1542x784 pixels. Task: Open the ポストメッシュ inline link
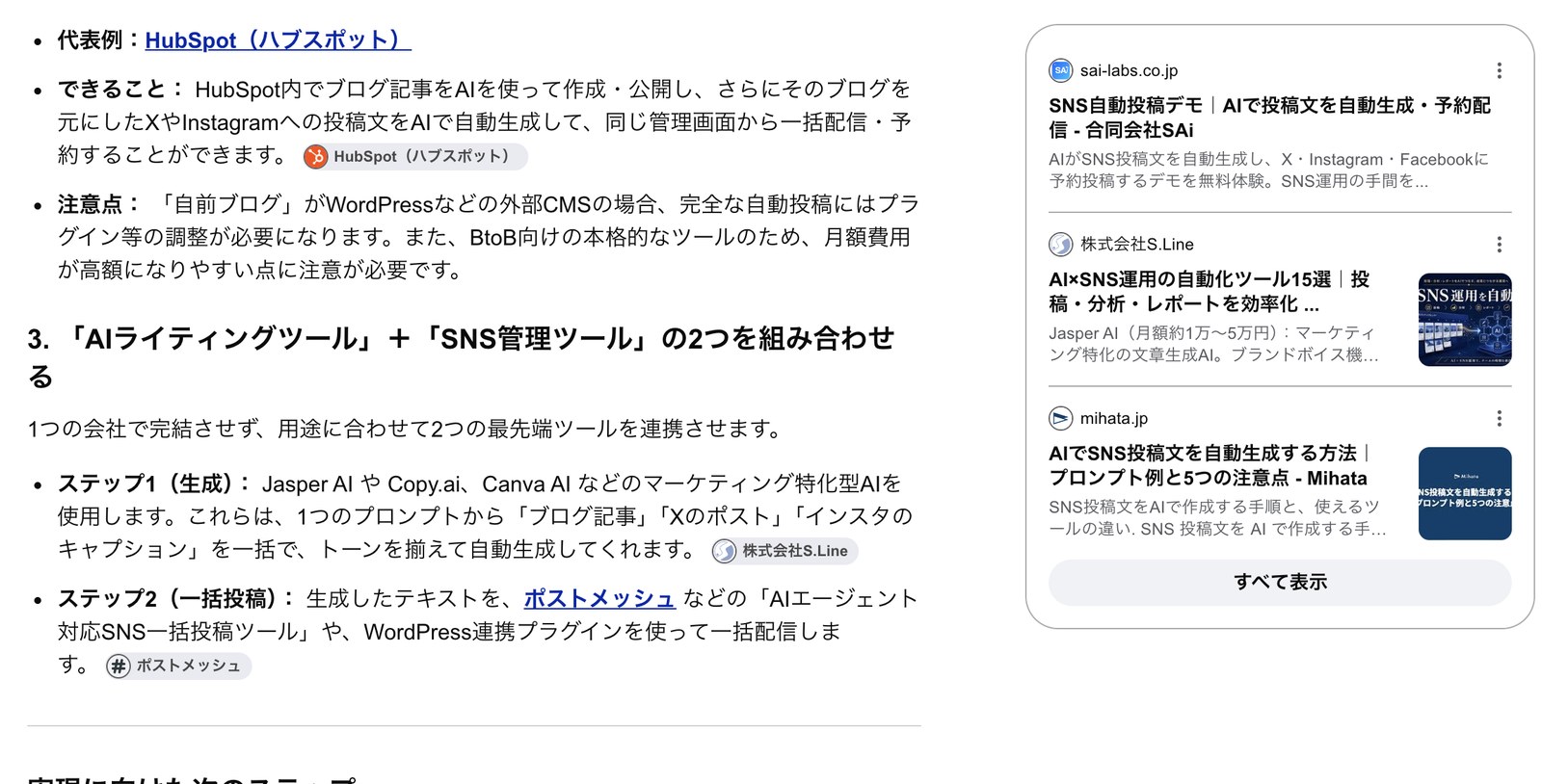[x=599, y=598]
